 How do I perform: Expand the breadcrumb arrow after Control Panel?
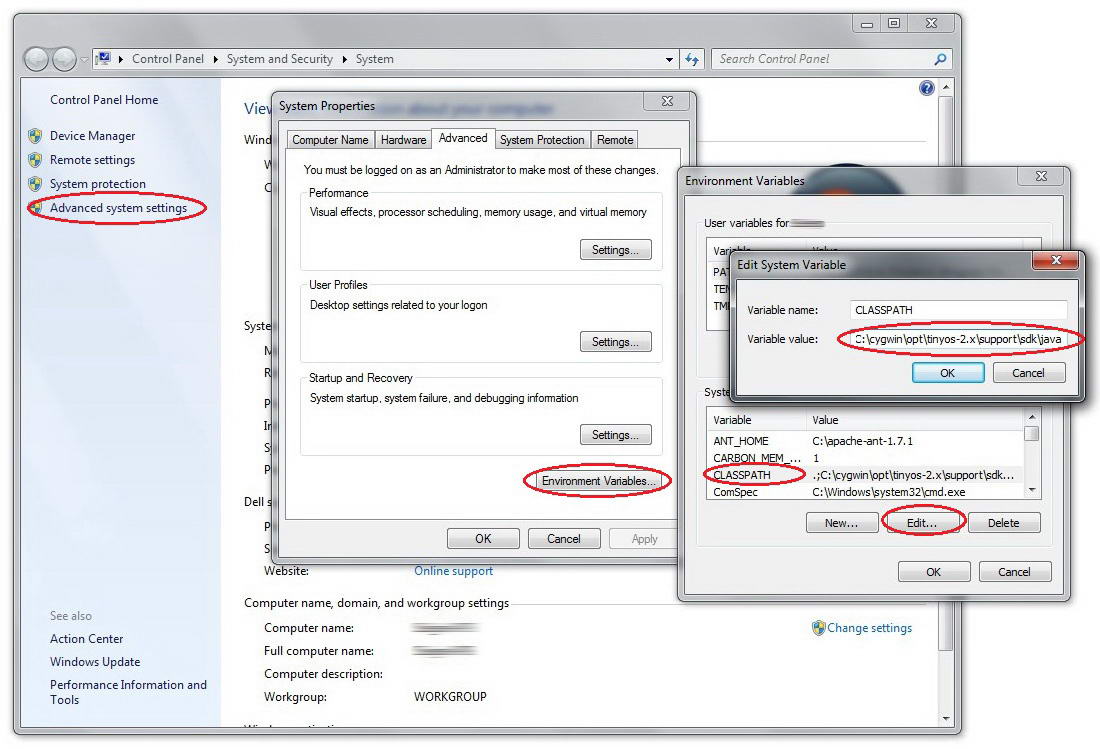[215, 60]
